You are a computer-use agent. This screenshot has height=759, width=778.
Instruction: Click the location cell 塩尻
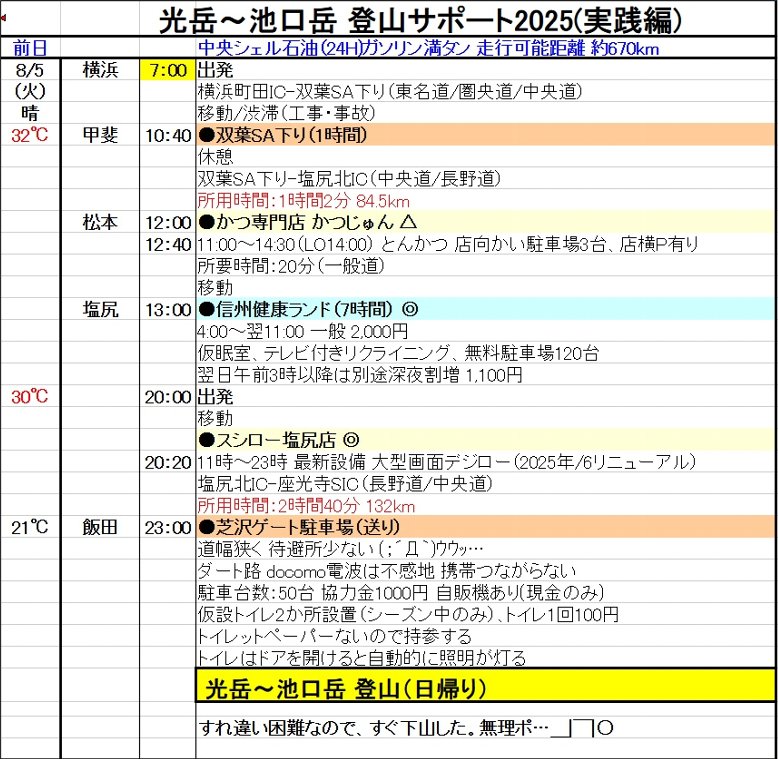pyautogui.click(x=100, y=310)
